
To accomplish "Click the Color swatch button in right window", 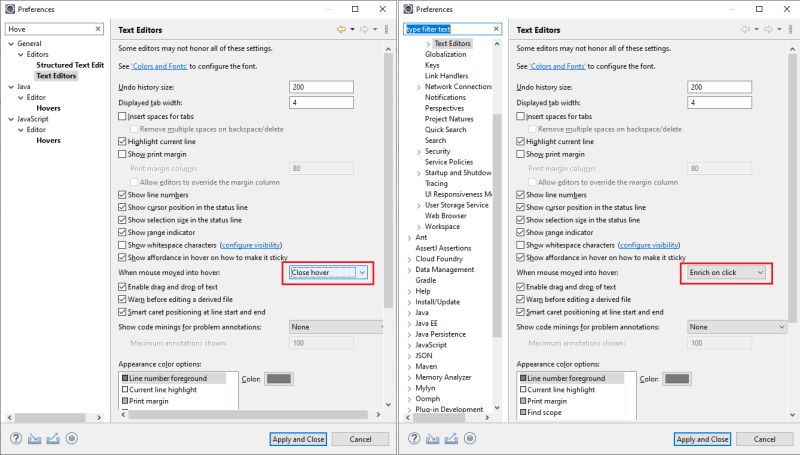I will click(677, 379).
